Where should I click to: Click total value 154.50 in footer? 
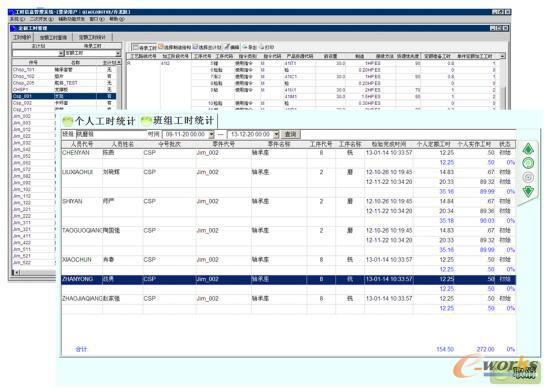pyautogui.click(x=445, y=349)
